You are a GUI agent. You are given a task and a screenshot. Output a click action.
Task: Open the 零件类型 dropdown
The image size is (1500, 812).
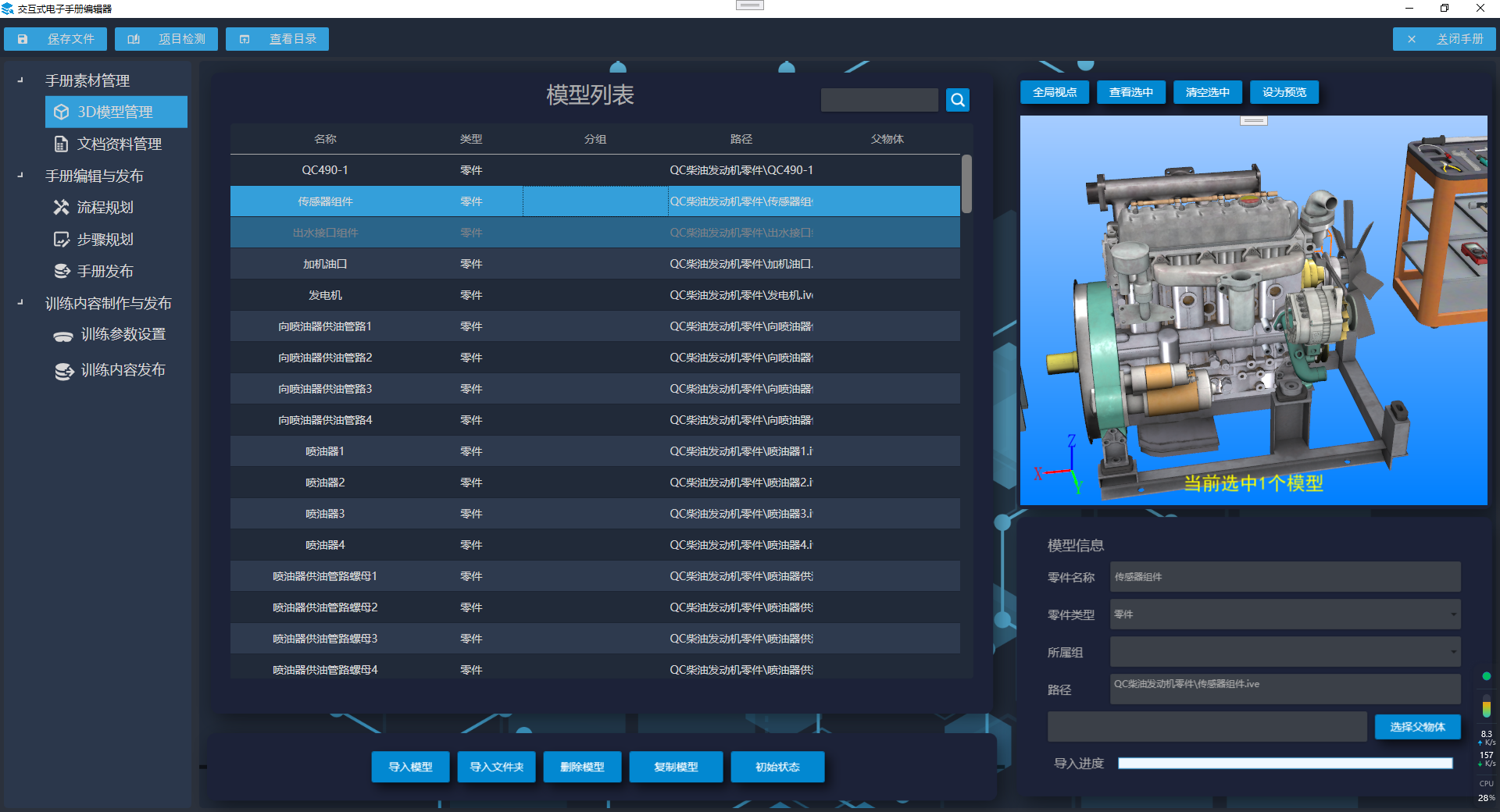pos(1453,614)
